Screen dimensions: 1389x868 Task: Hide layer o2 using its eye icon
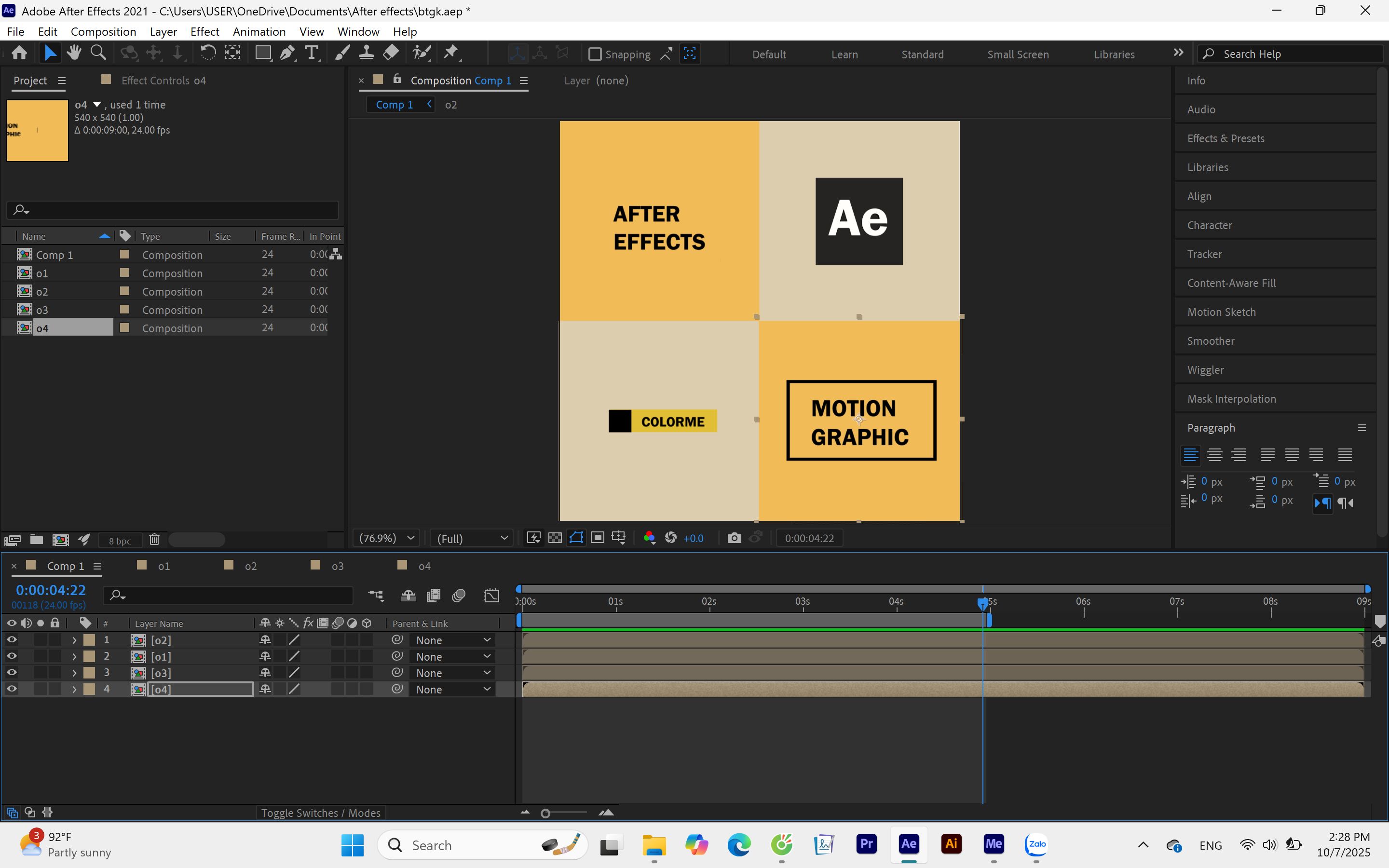point(12,639)
